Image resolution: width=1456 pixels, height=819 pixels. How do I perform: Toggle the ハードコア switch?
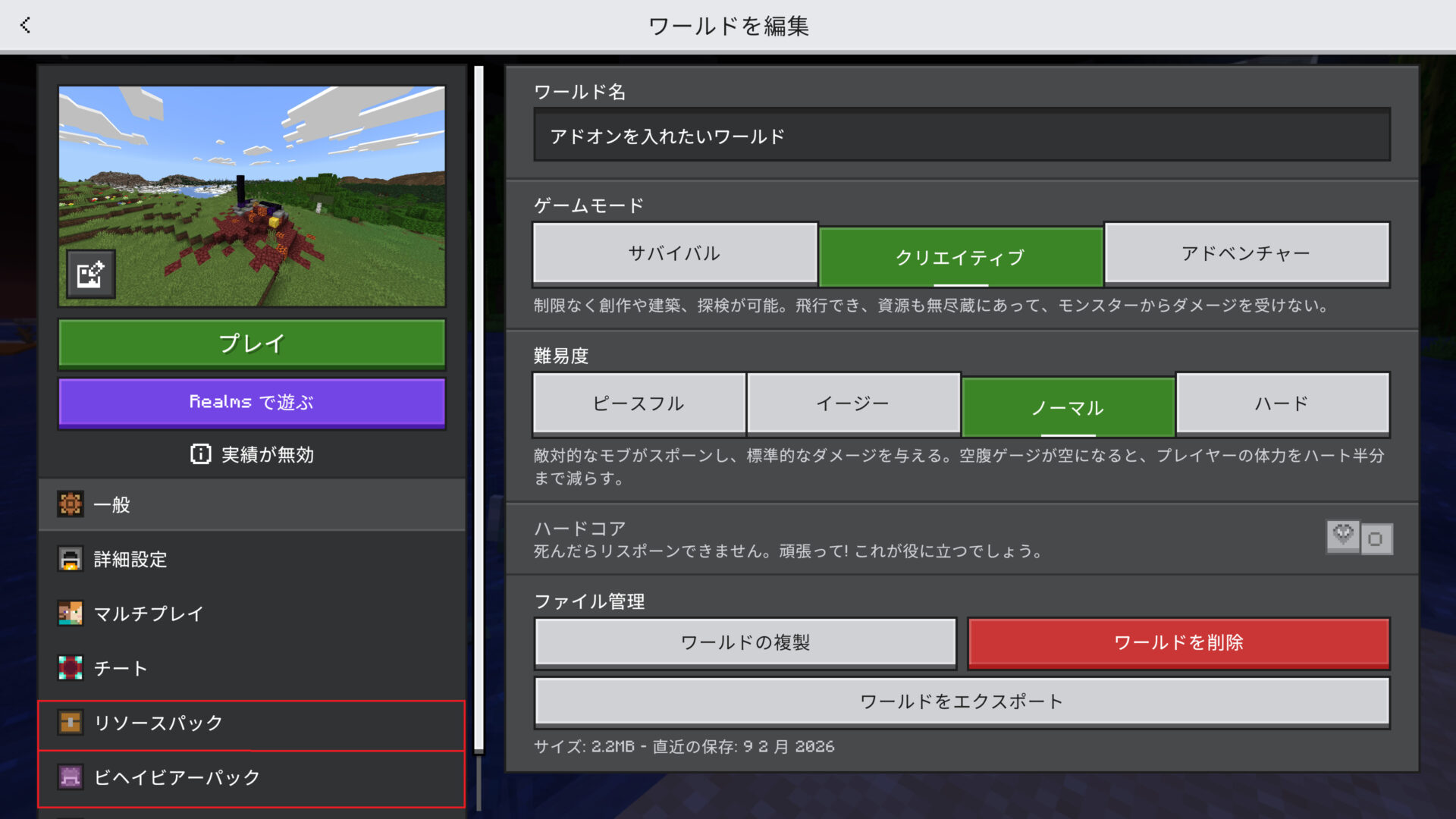[x=1359, y=538]
